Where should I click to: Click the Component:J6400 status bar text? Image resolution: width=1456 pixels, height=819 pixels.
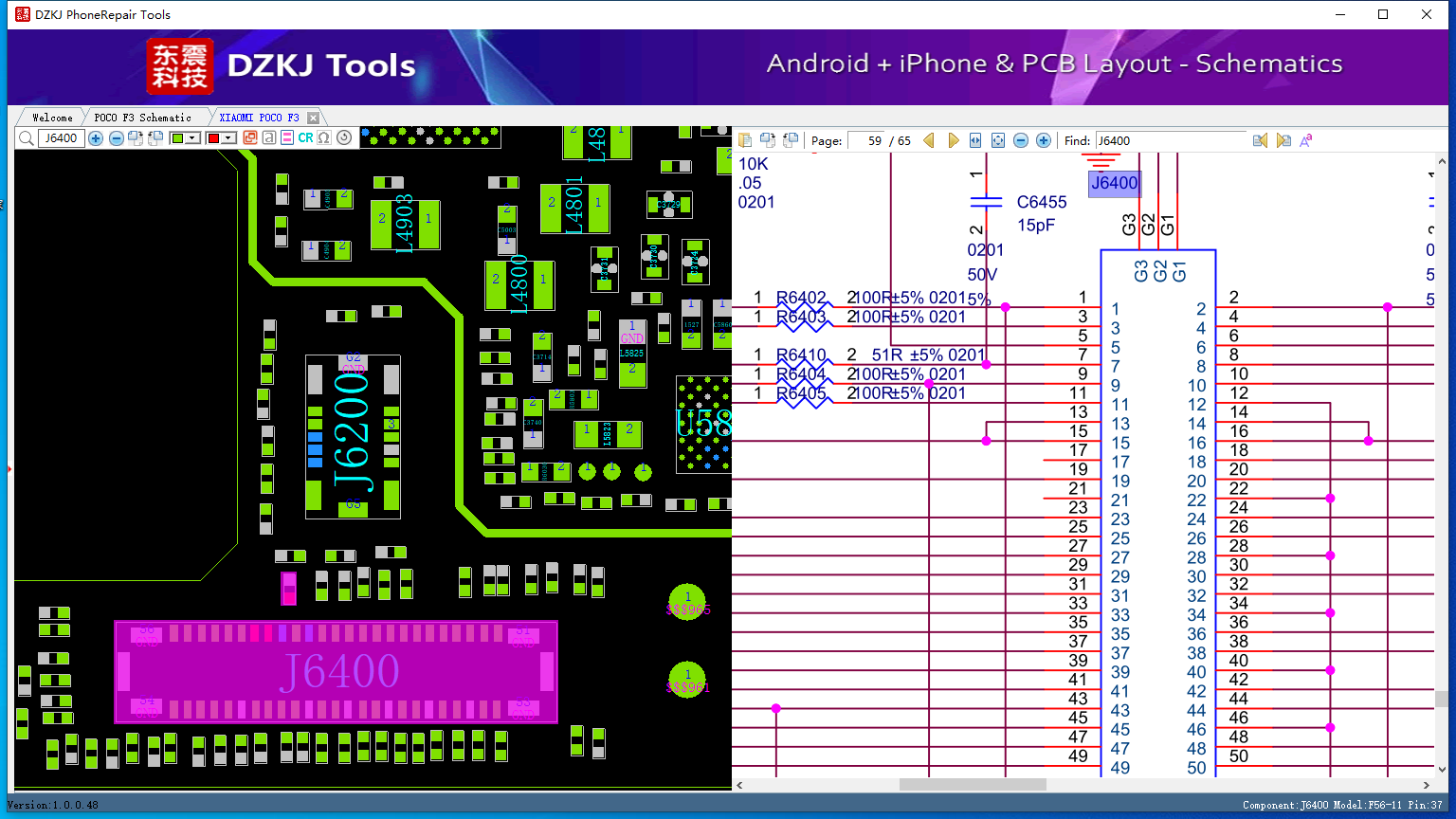click(x=1342, y=806)
